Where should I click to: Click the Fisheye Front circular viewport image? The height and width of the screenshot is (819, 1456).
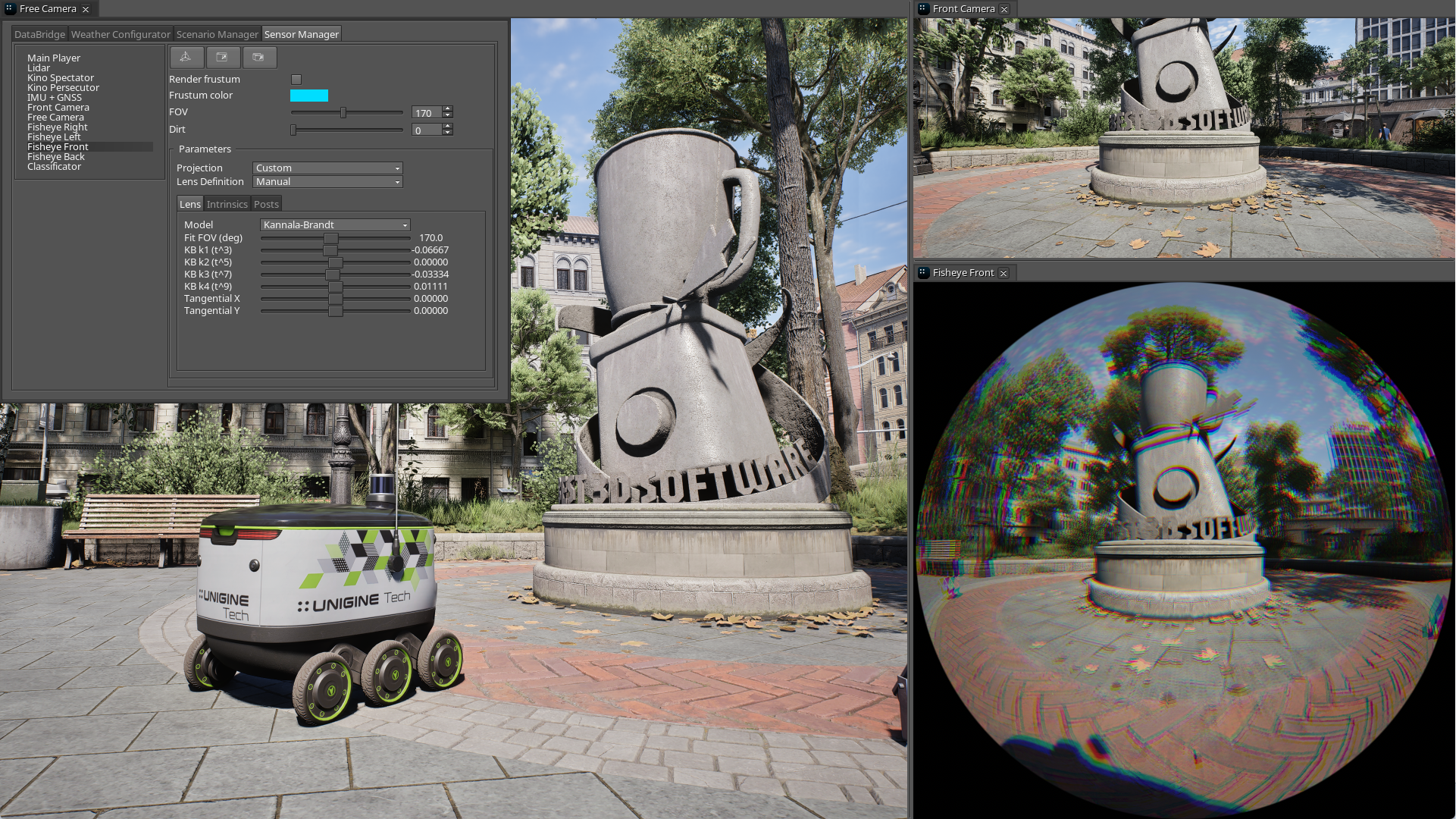point(1184,551)
